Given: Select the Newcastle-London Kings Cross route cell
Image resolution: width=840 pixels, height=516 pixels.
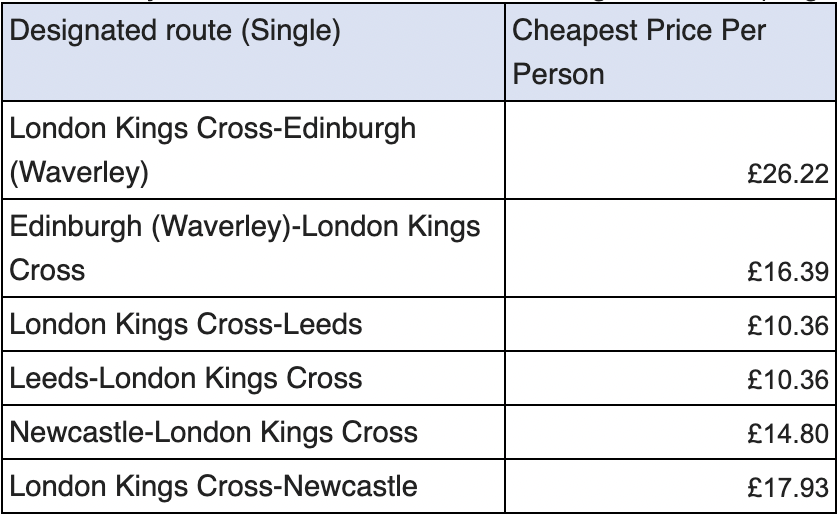Looking at the screenshot, I should click(x=253, y=432).
